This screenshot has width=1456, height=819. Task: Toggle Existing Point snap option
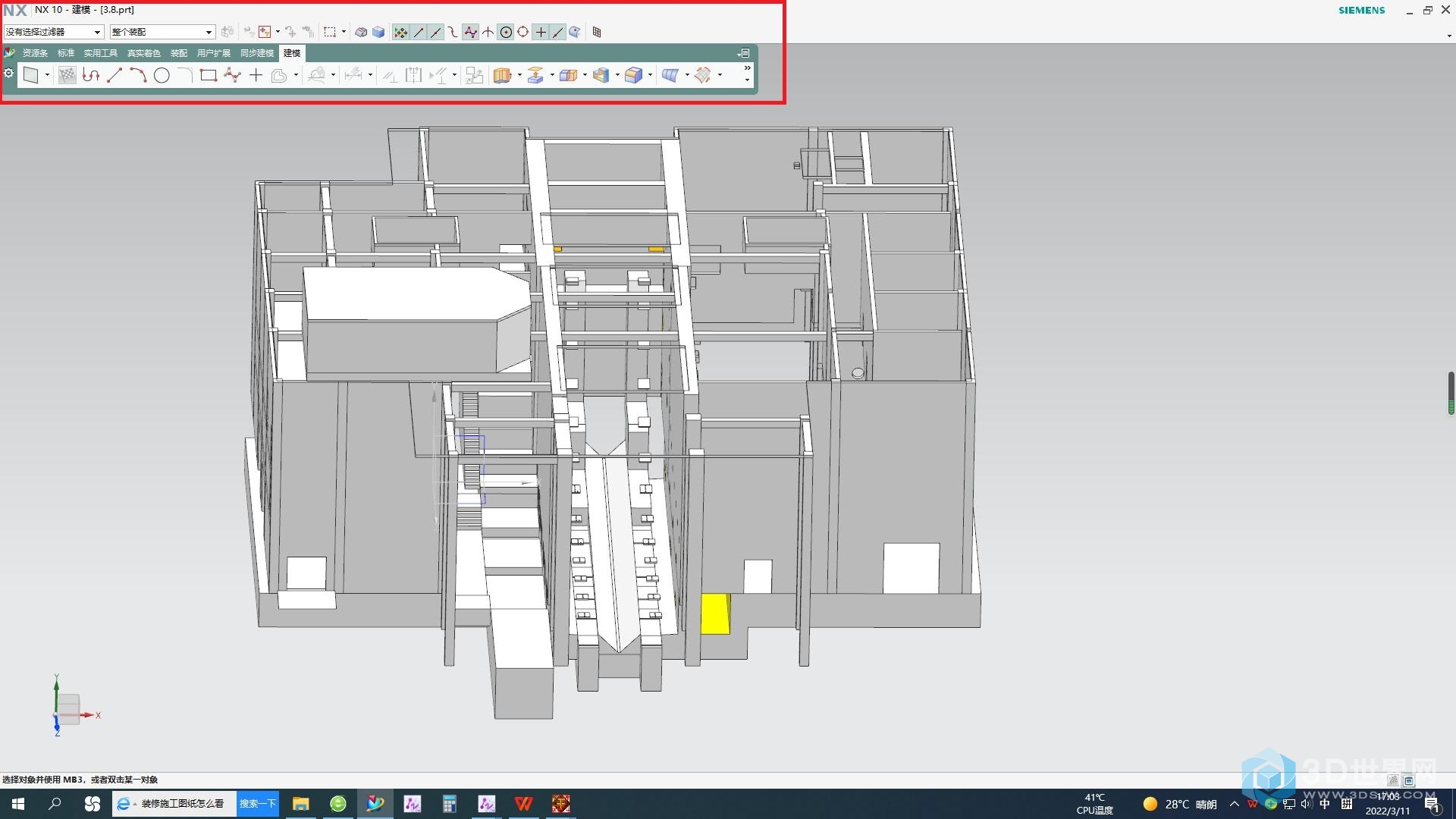point(541,32)
